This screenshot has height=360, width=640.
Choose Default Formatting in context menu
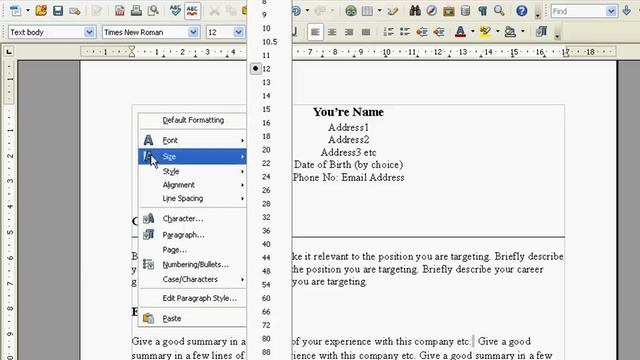coord(193,120)
